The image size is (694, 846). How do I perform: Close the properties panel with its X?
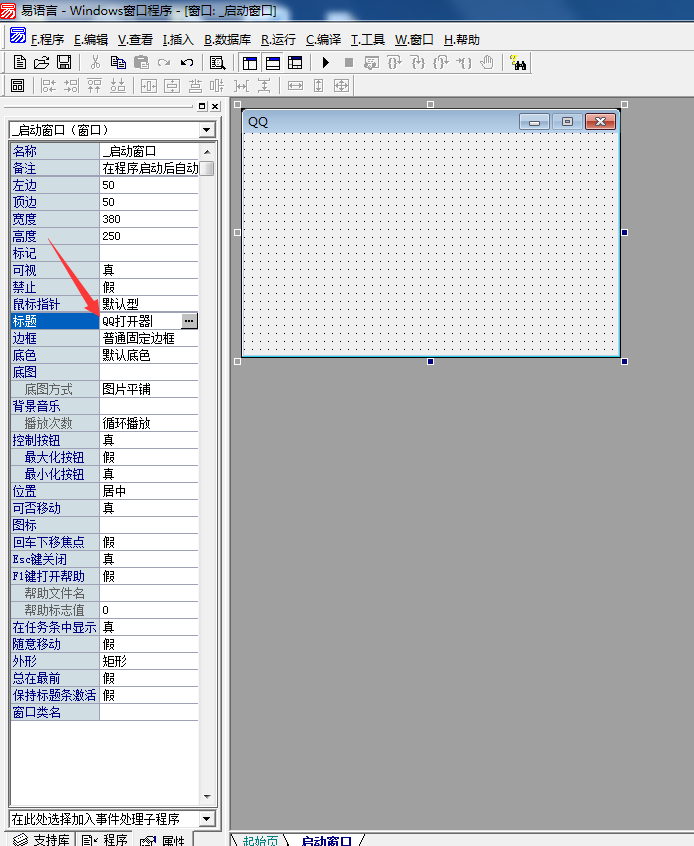[215, 106]
